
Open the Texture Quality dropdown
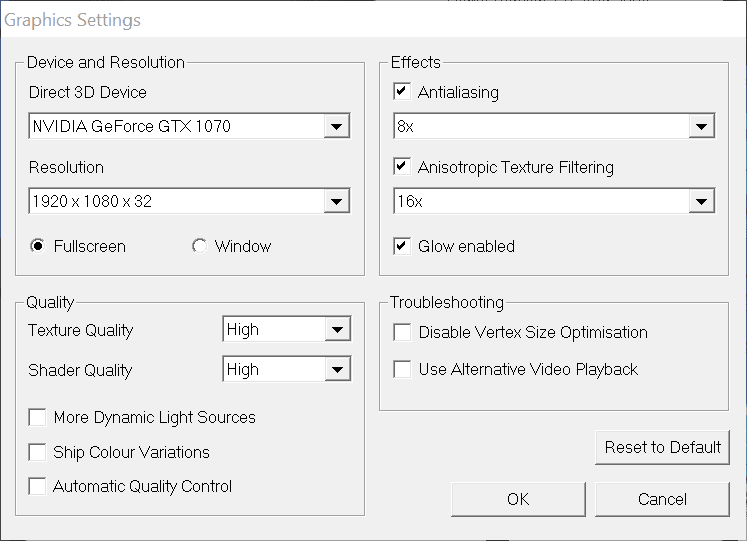click(x=338, y=329)
